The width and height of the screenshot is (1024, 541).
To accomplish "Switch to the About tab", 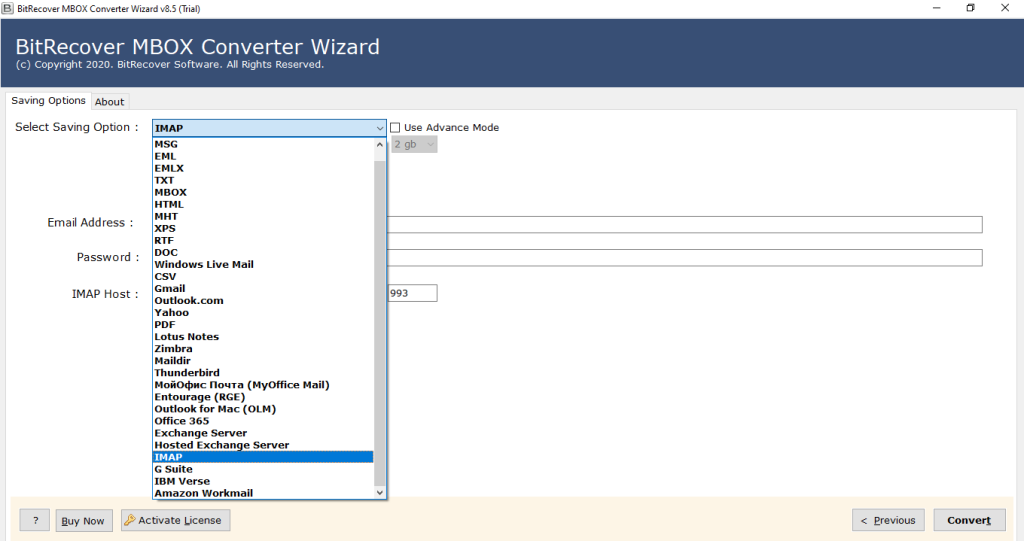I will [x=109, y=102].
